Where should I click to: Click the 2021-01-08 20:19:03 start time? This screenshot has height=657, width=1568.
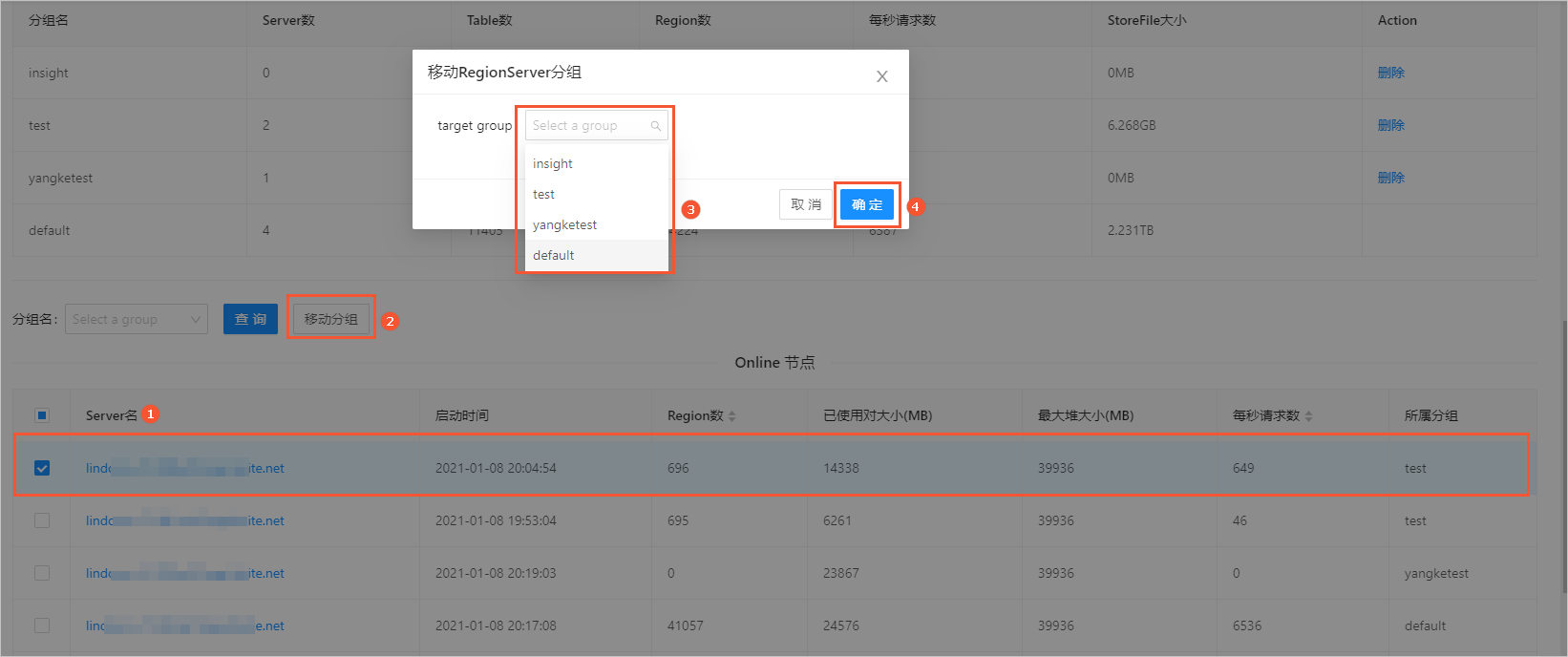(496, 573)
